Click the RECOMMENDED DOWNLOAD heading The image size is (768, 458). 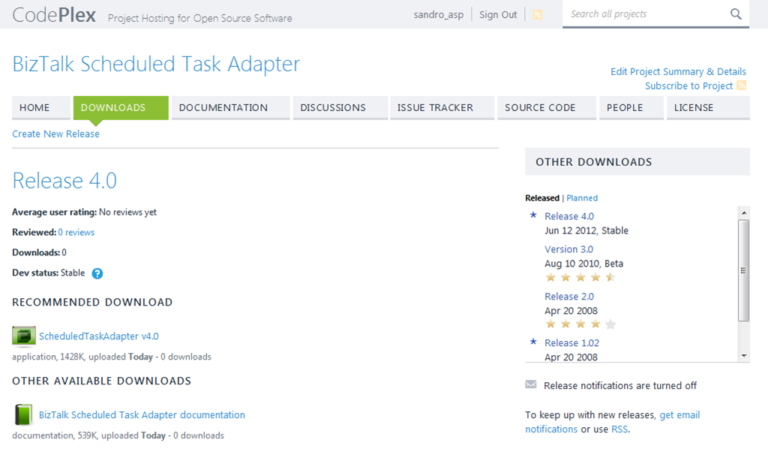tap(92, 302)
